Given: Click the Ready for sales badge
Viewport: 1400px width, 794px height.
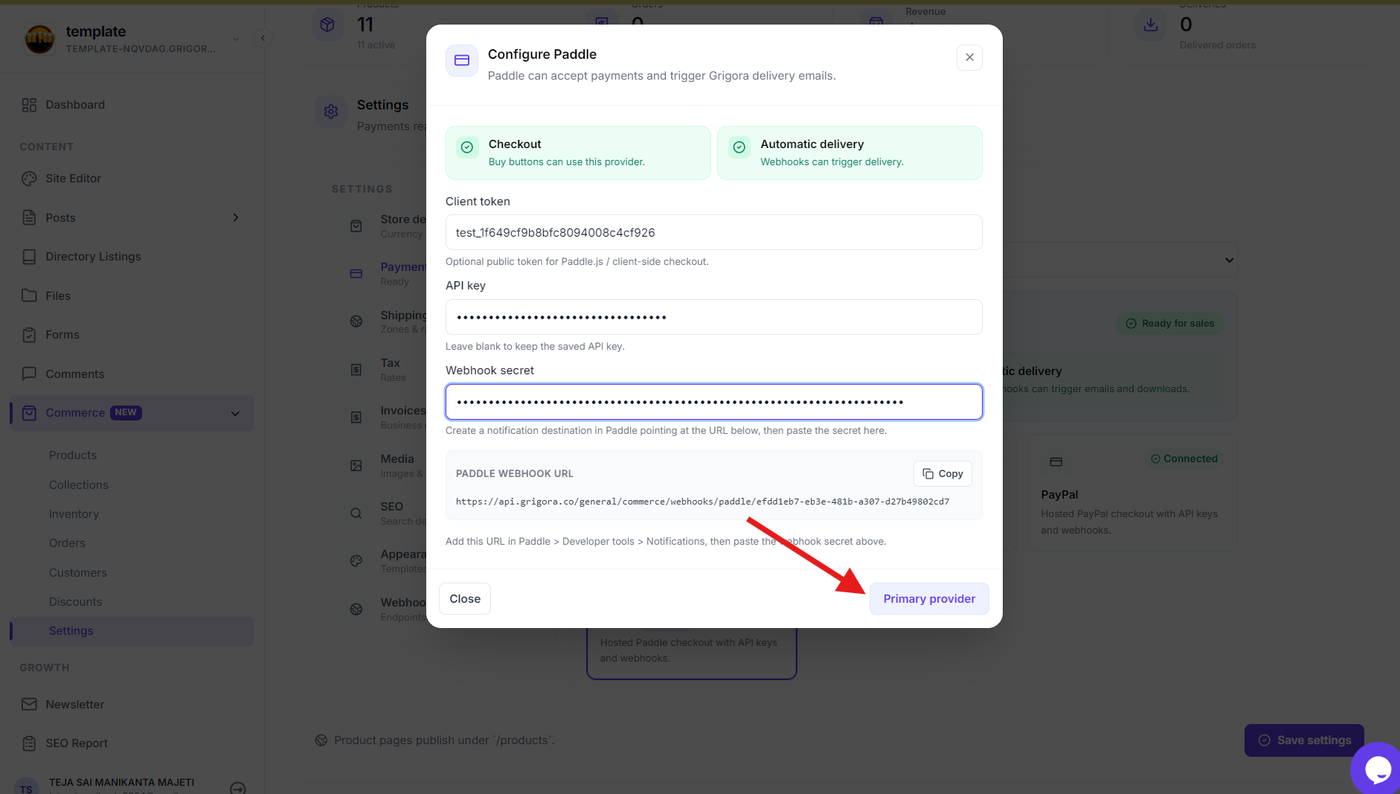Looking at the screenshot, I should click(x=1171, y=323).
